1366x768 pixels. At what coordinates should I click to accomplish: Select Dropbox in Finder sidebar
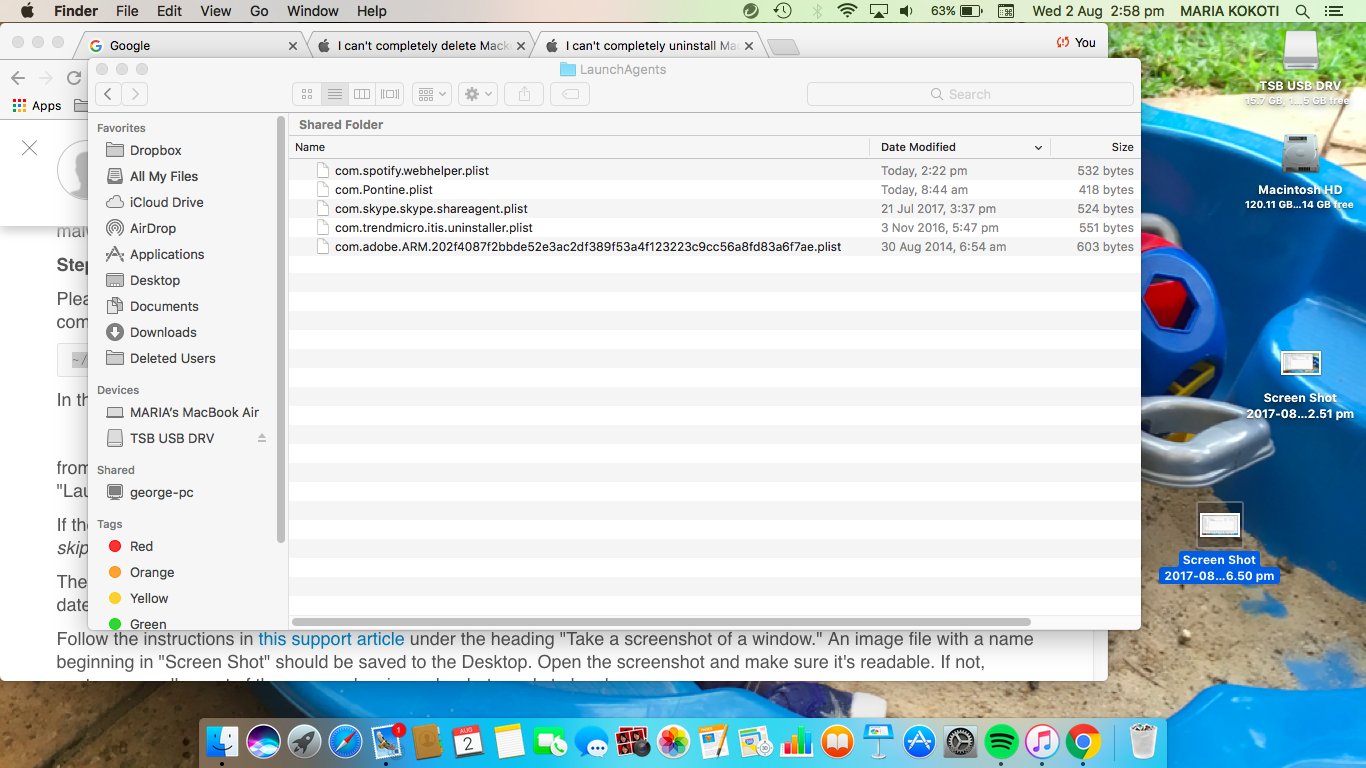click(x=156, y=150)
